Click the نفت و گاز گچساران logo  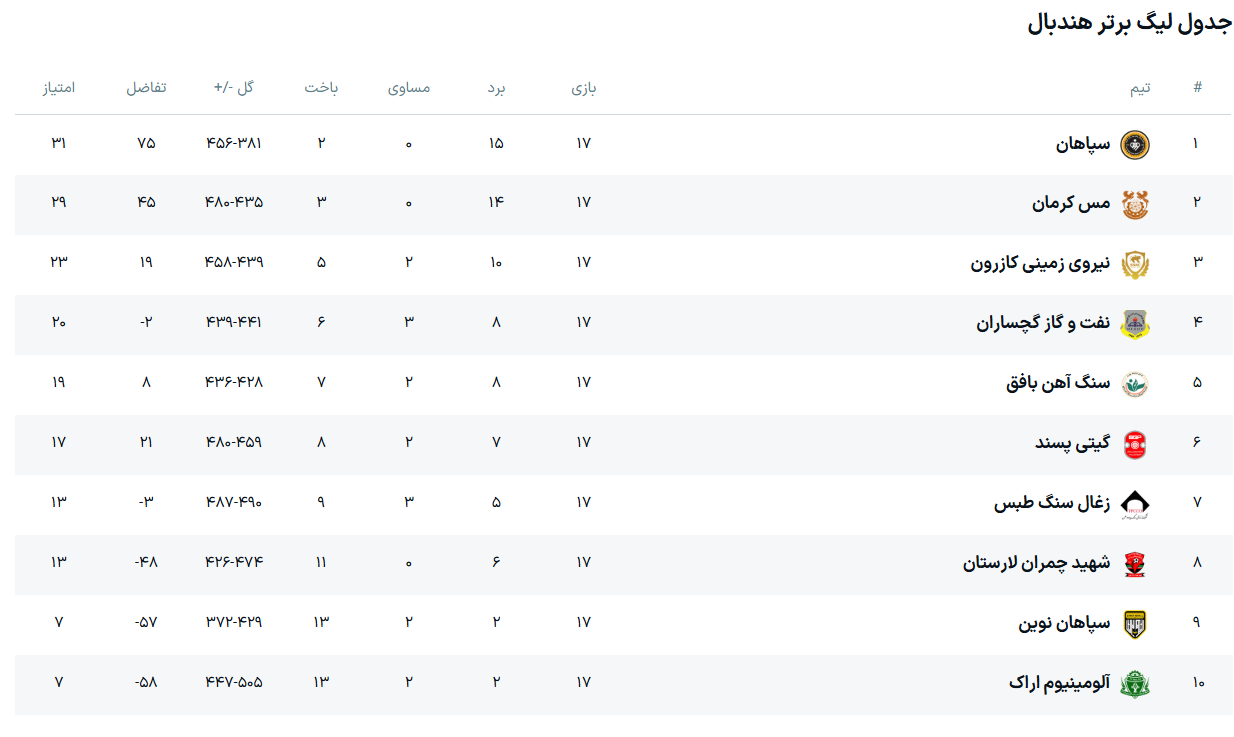(1134, 324)
